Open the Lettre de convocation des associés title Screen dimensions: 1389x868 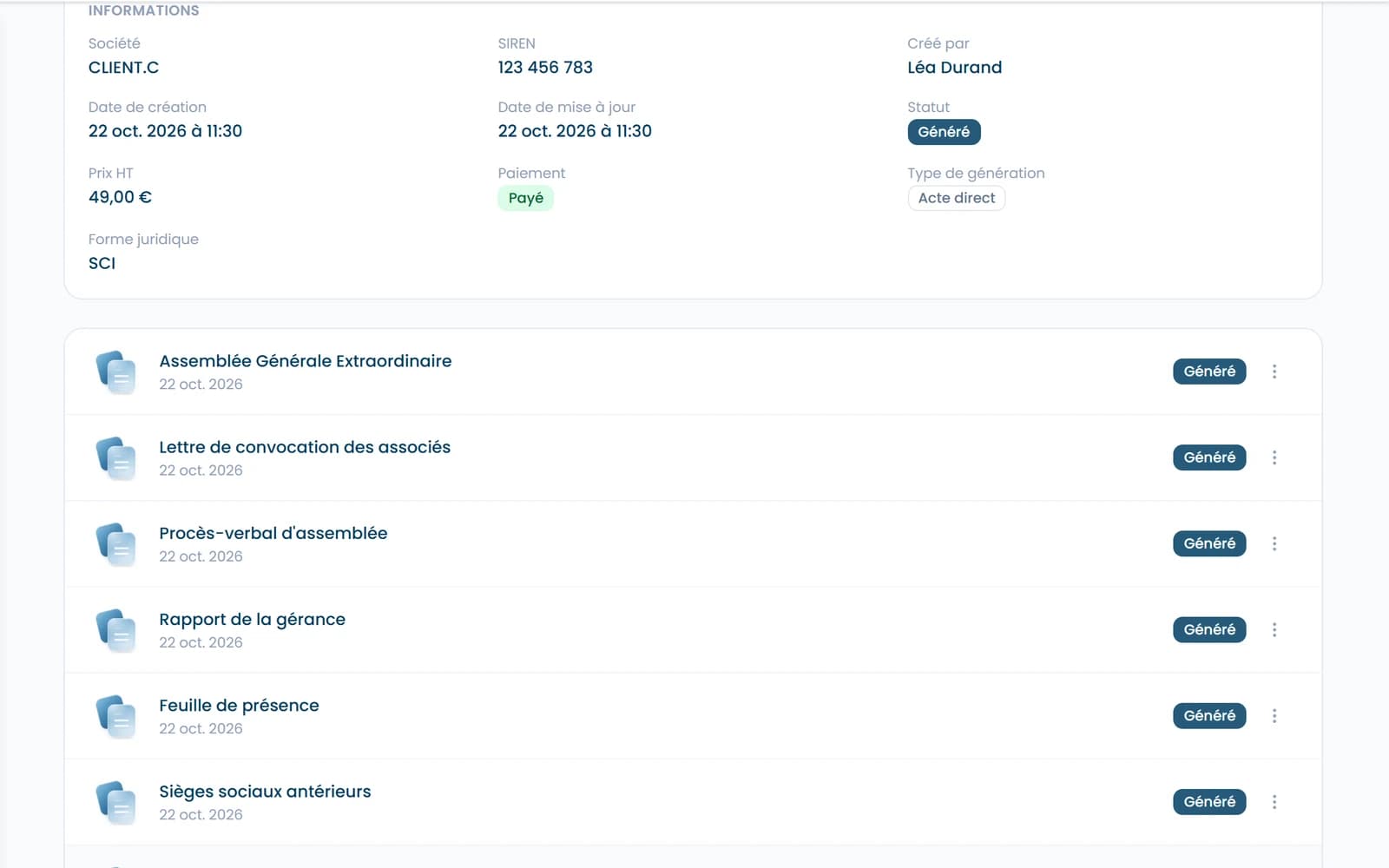click(x=305, y=447)
